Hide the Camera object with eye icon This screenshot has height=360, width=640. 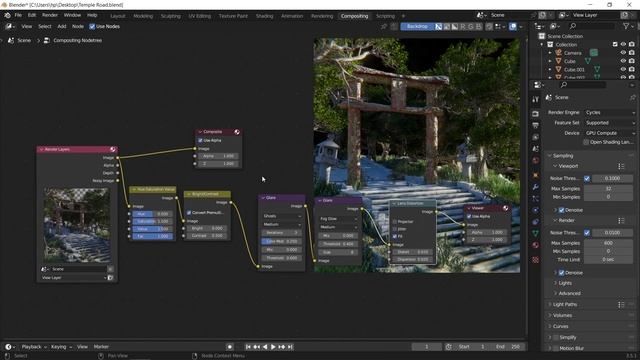pyautogui.click(x=623, y=53)
